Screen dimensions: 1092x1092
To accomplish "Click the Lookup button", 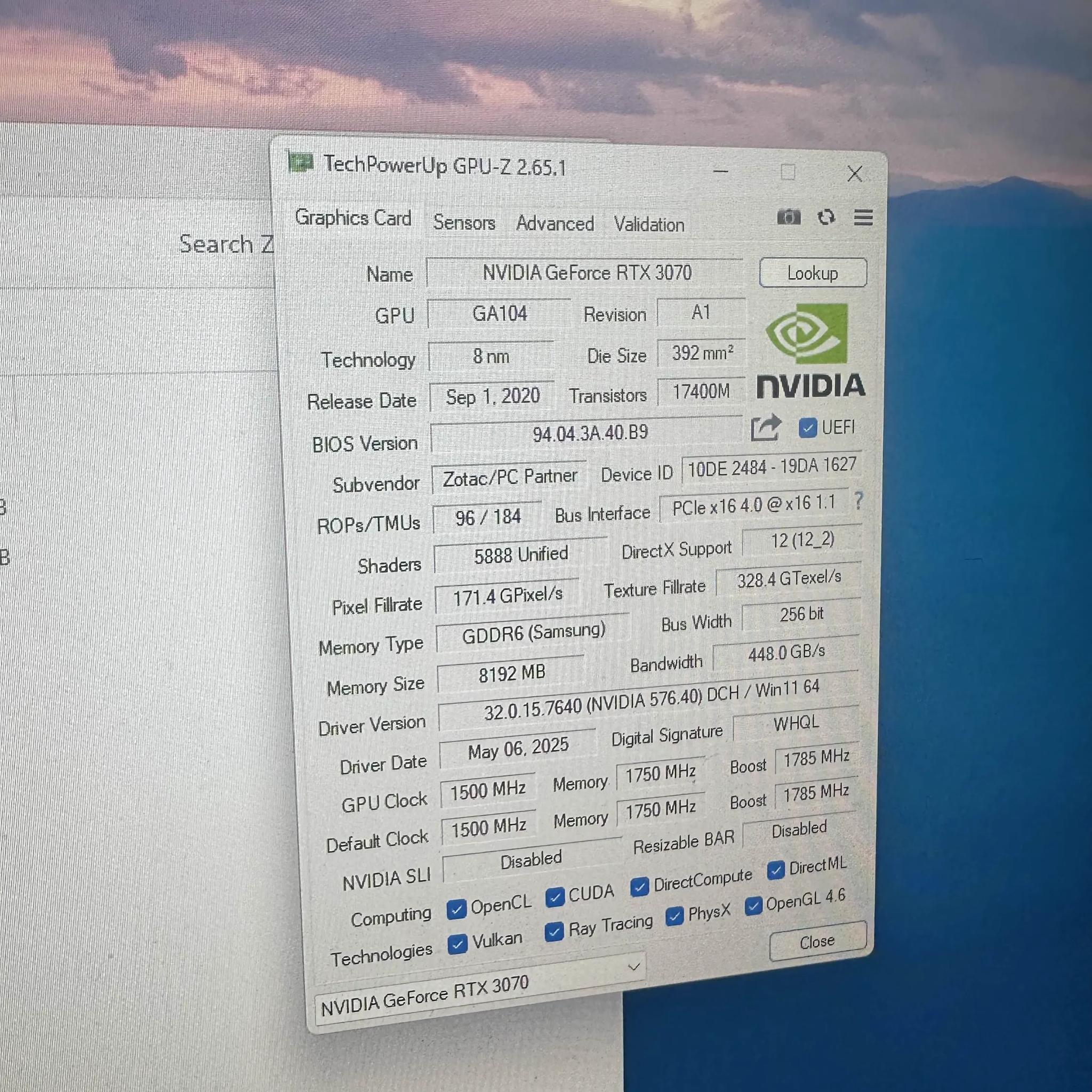I will pyautogui.click(x=813, y=273).
